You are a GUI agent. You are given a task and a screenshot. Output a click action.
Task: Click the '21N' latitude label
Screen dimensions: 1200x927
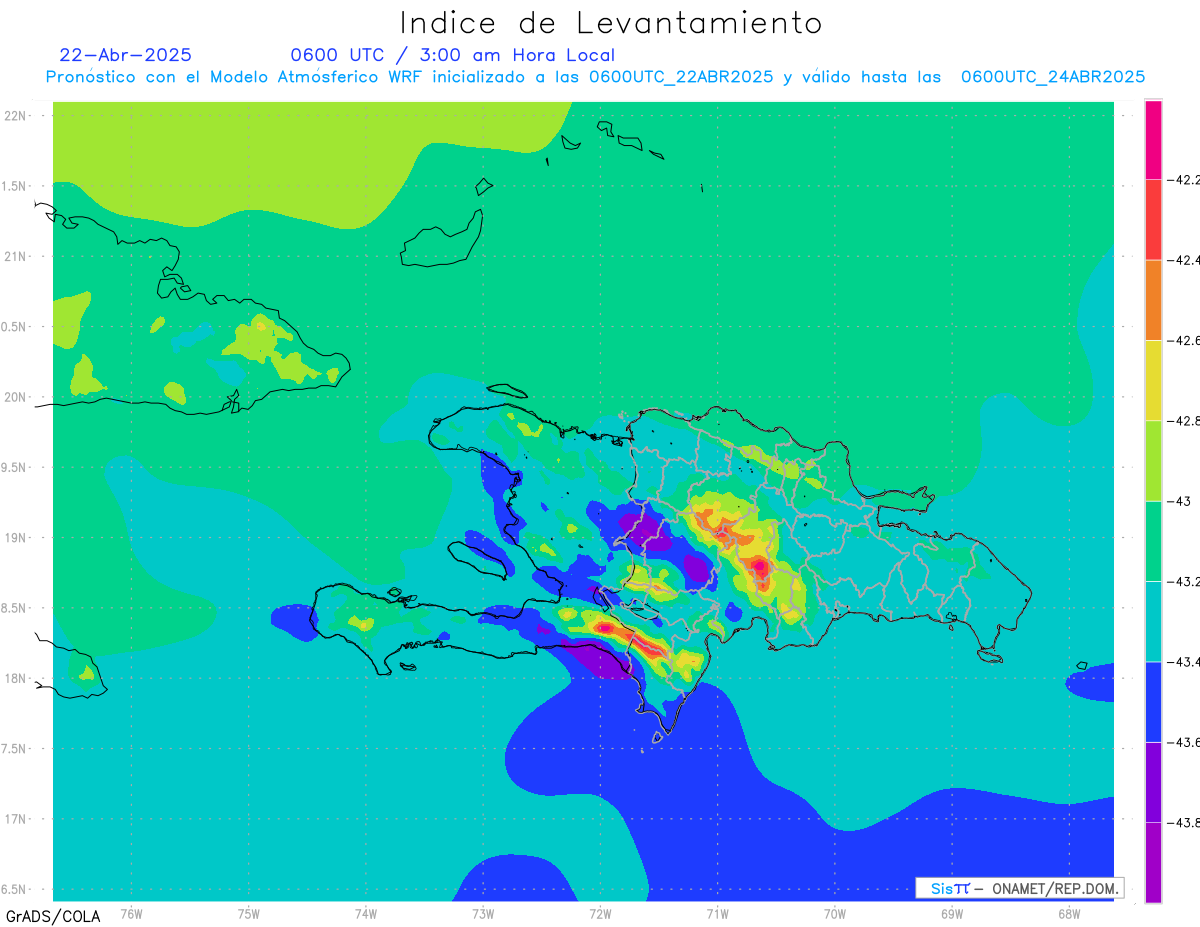[16, 256]
